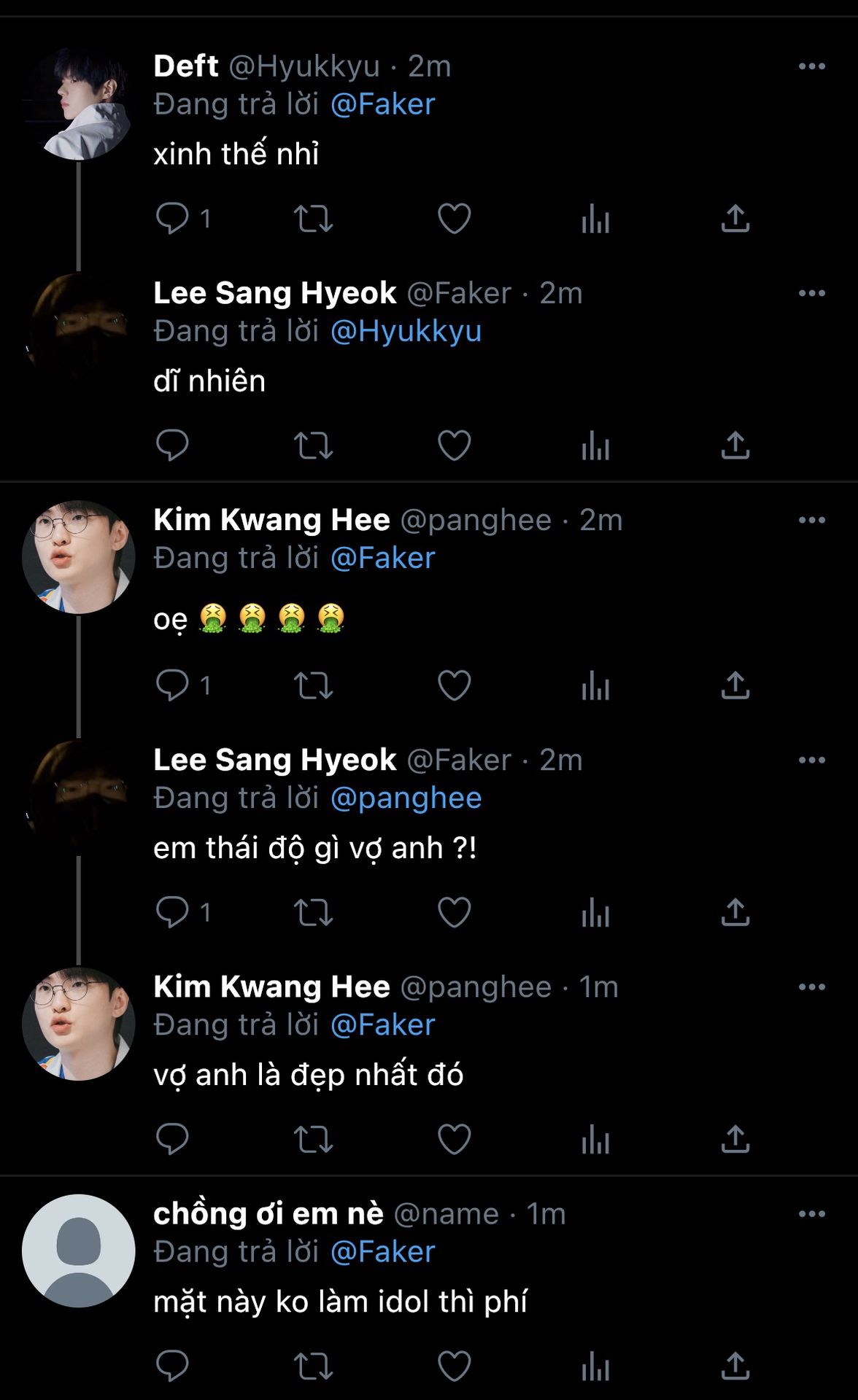The width and height of the screenshot is (858, 1400).
Task: Like the "vợ anh là đẹp nhất đó" tweet
Action: [x=454, y=1139]
